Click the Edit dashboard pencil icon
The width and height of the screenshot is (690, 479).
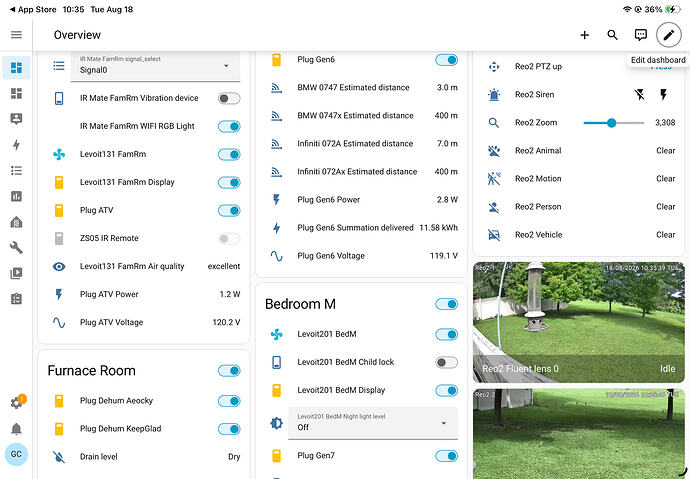click(668, 35)
